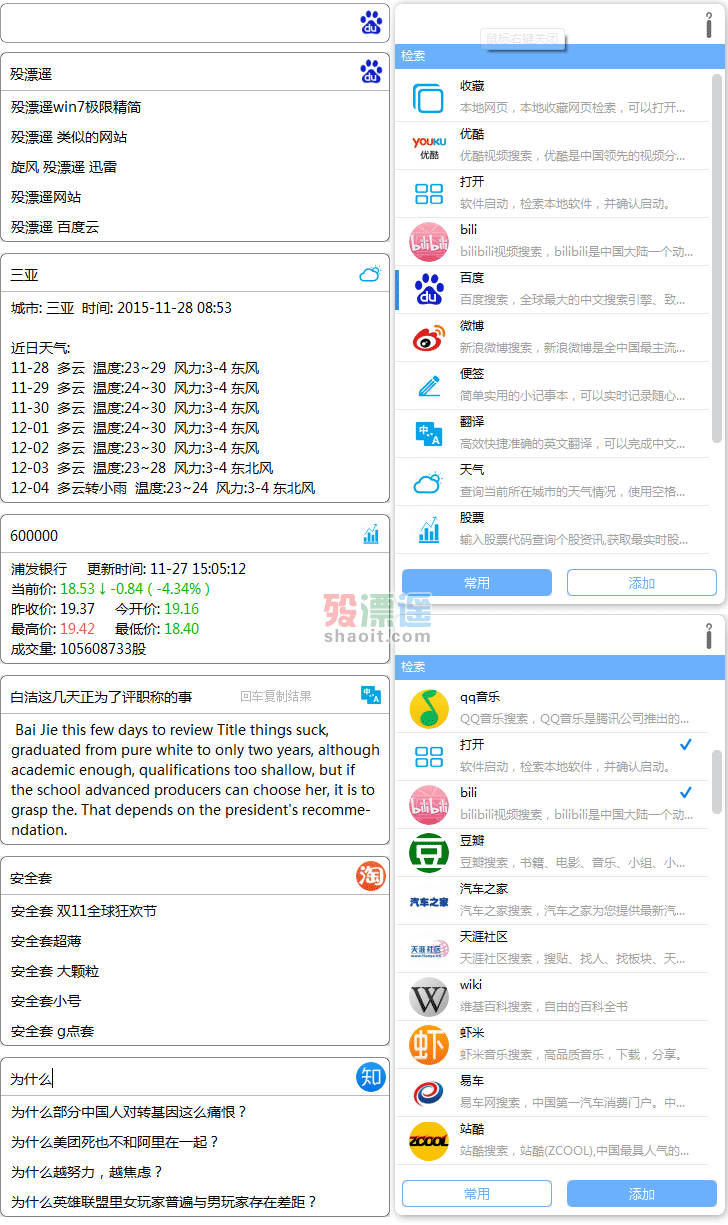Click Baidu icon beside 殁漂遥 search field
Screen dimensions: 728x1225
click(x=371, y=72)
